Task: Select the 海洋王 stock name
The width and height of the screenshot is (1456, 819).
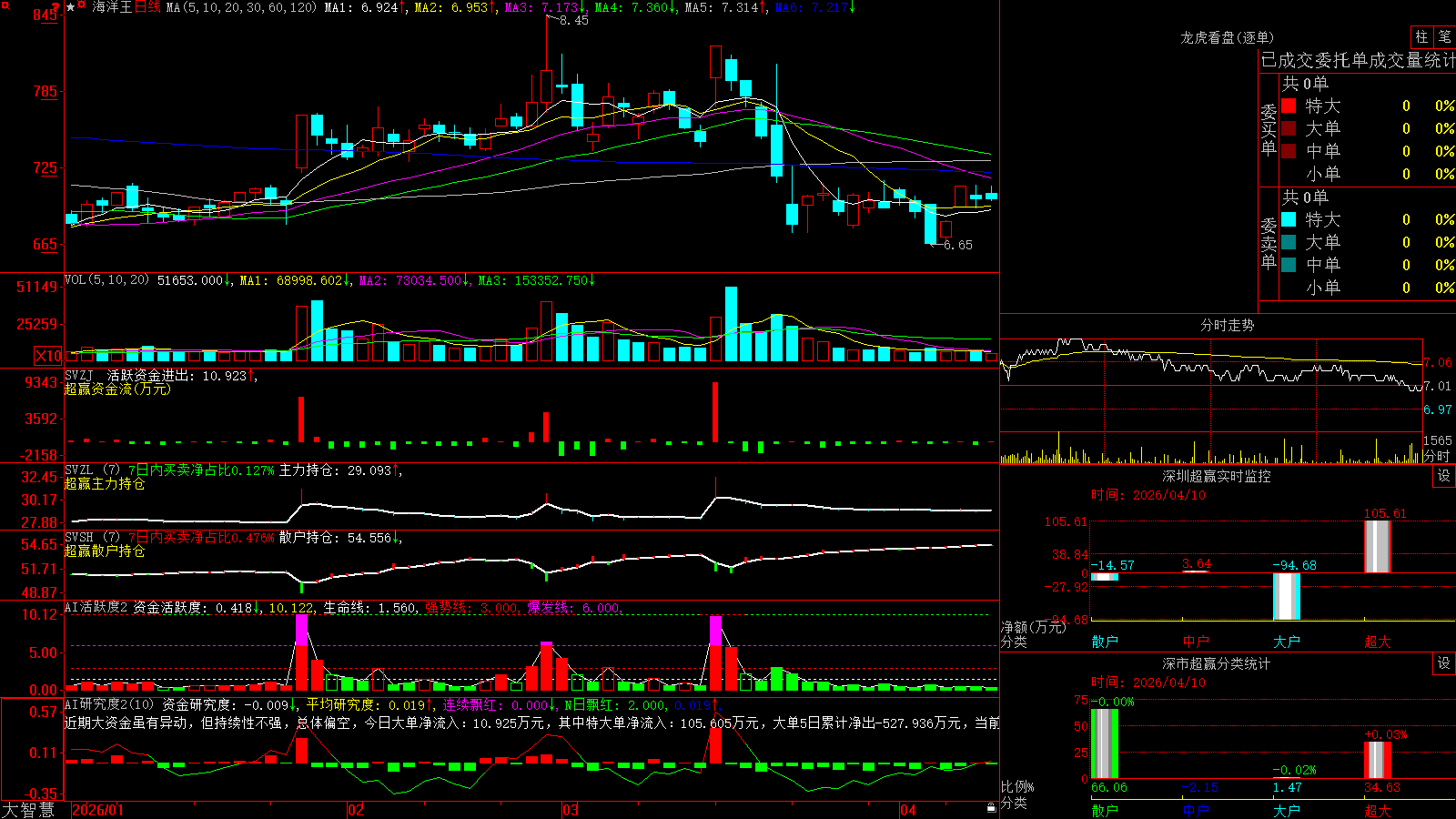Action: 112,7
